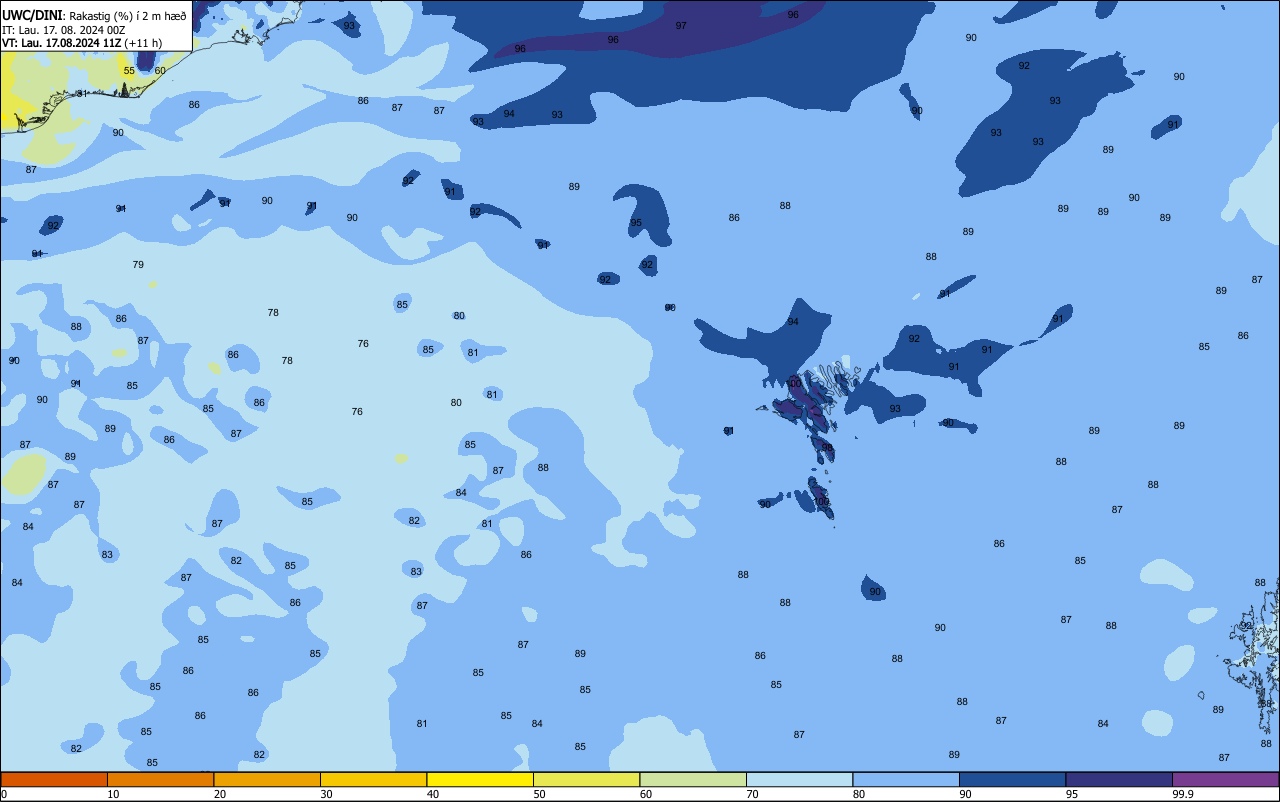Viewport: 1280px width, 802px height.
Task: Click the 20 tick label on the legend
Action: 220,794
